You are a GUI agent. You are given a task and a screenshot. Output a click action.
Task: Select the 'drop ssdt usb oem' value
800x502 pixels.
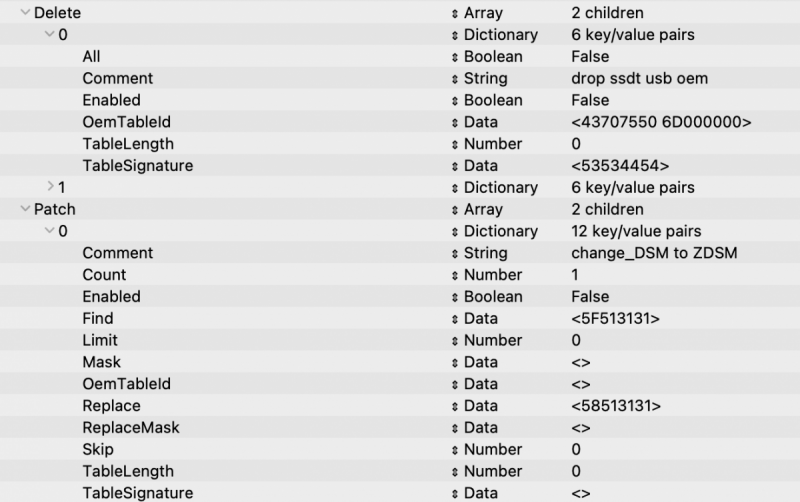point(633,79)
